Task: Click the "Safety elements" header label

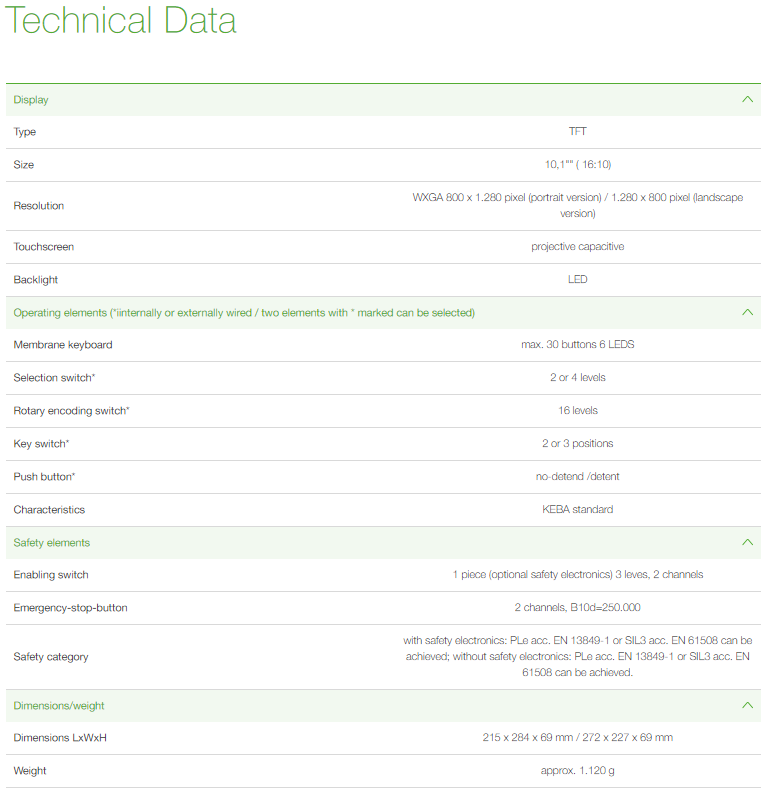Action: [51, 543]
